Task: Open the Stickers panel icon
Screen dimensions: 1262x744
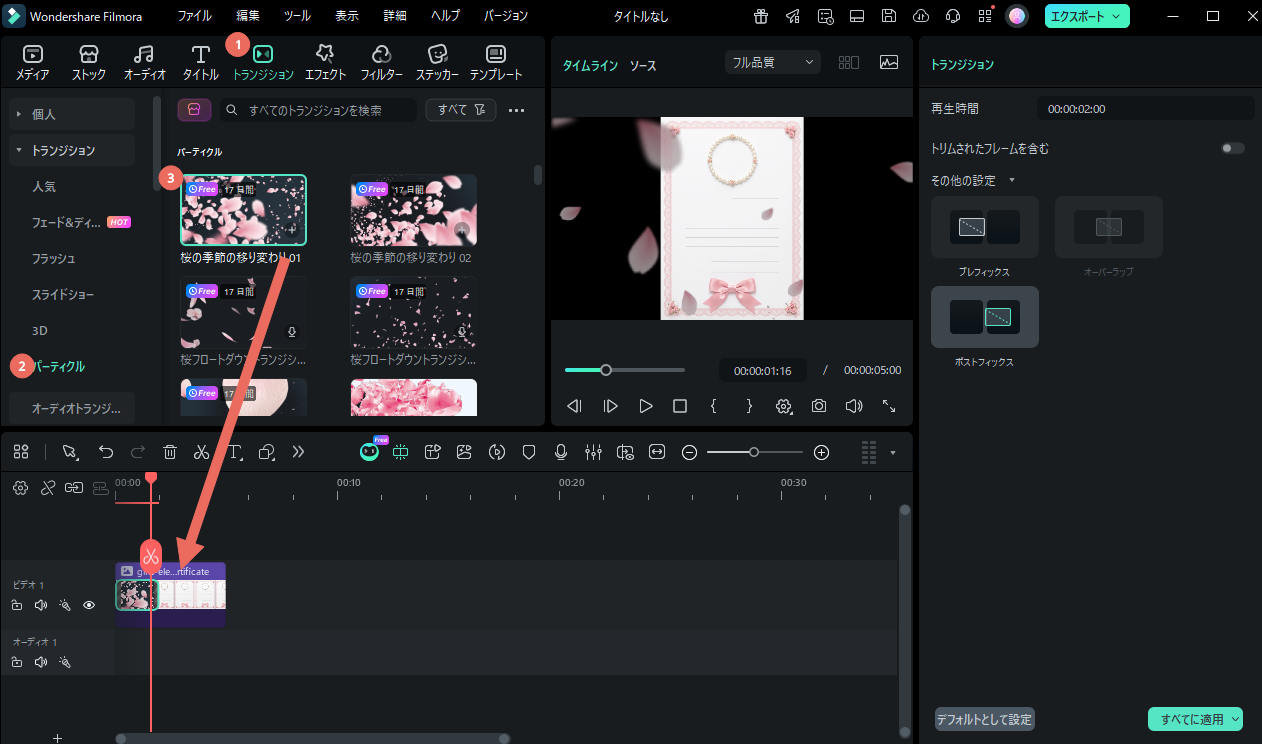Action: point(437,54)
